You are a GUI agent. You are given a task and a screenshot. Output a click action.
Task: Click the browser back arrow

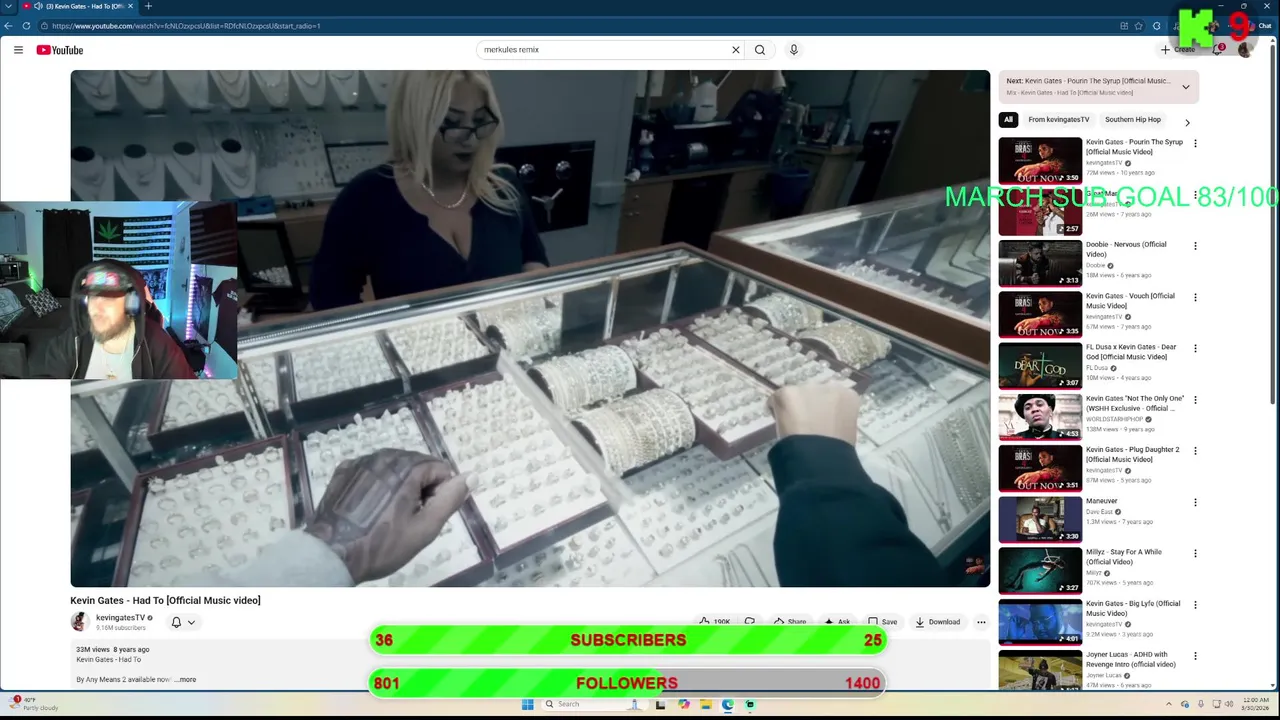8,26
